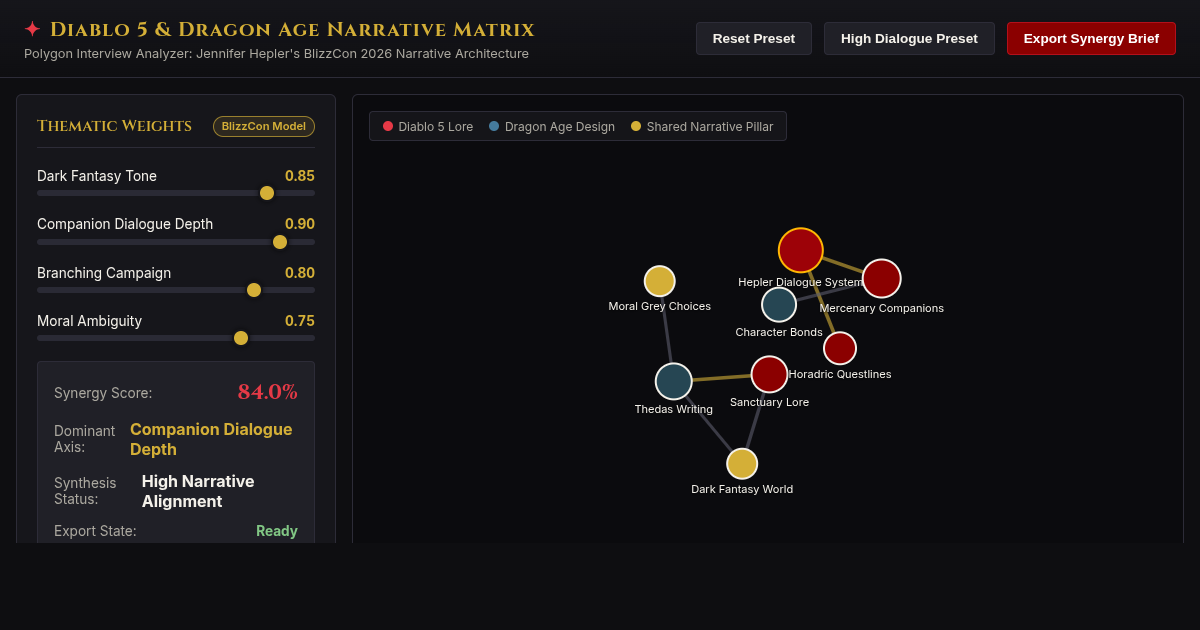
Task: Apply the High Dialogue Preset
Action: pyautogui.click(x=909, y=39)
